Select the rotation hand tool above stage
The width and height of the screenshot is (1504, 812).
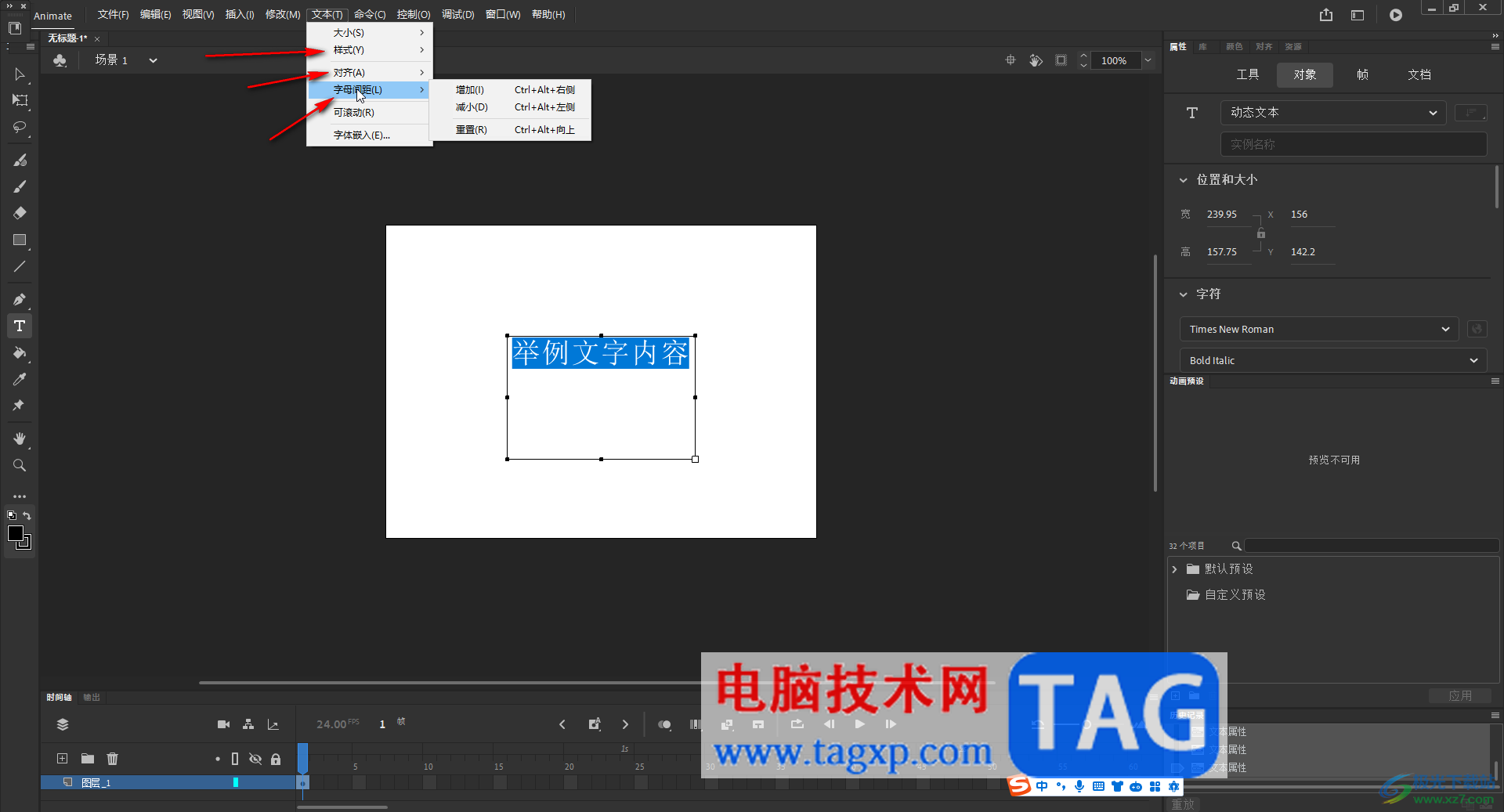click(1036, 60)
